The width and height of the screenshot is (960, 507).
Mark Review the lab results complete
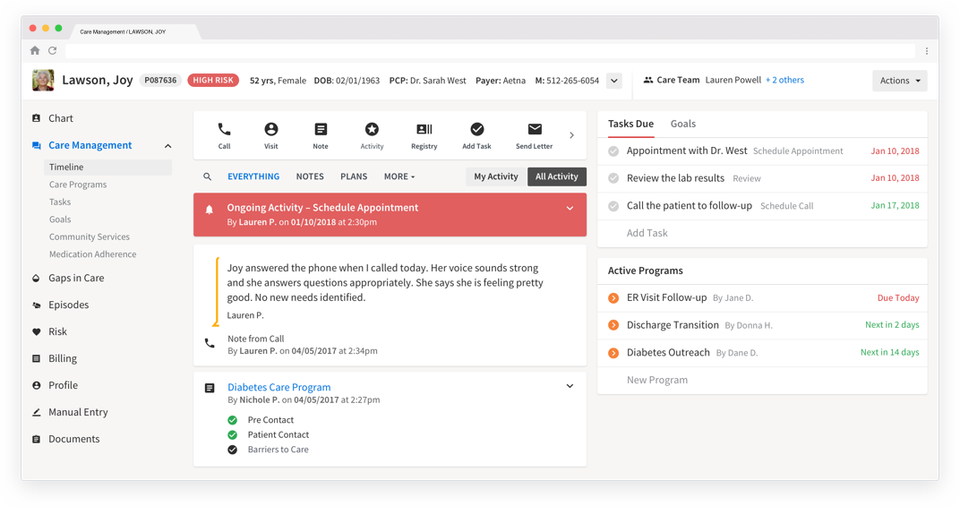[x=613, y=178]
